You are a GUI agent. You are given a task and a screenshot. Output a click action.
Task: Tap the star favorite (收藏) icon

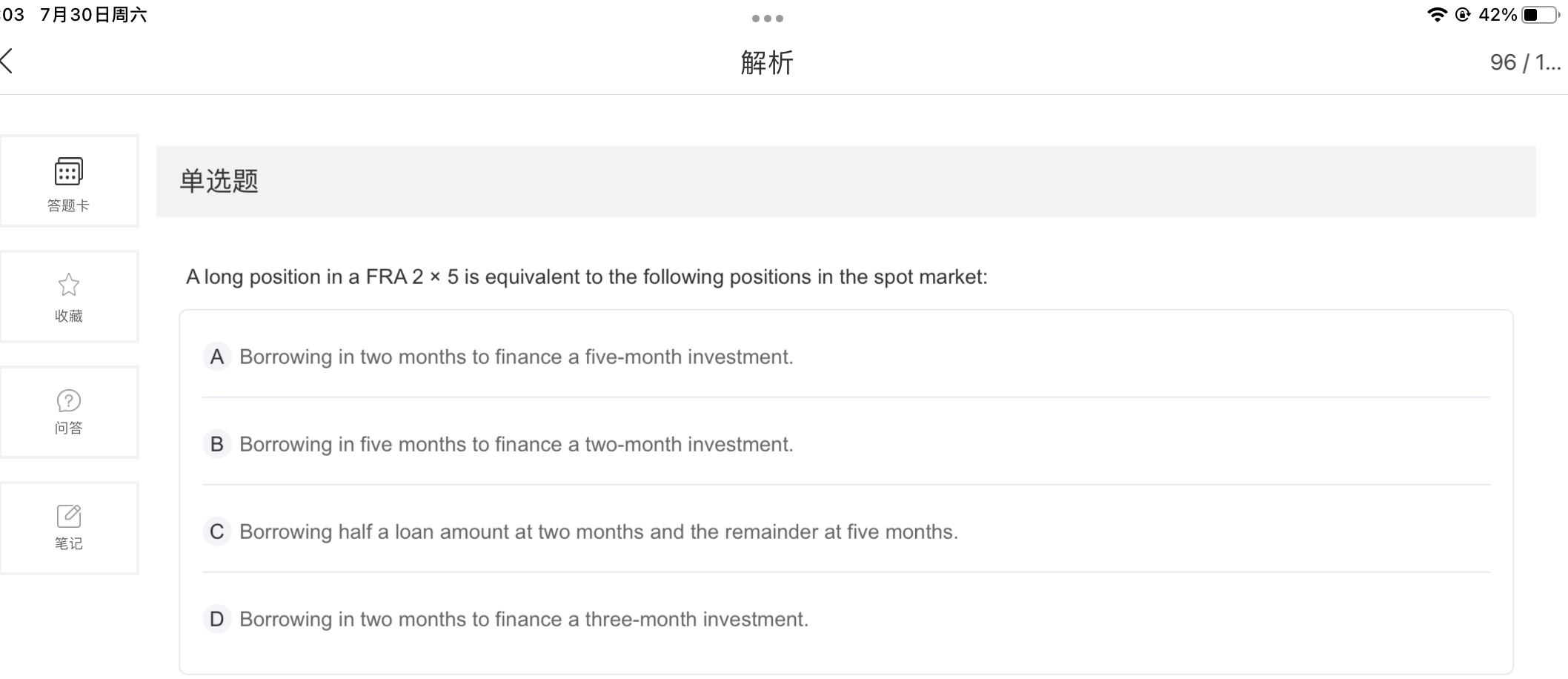[x=68, y=285]
